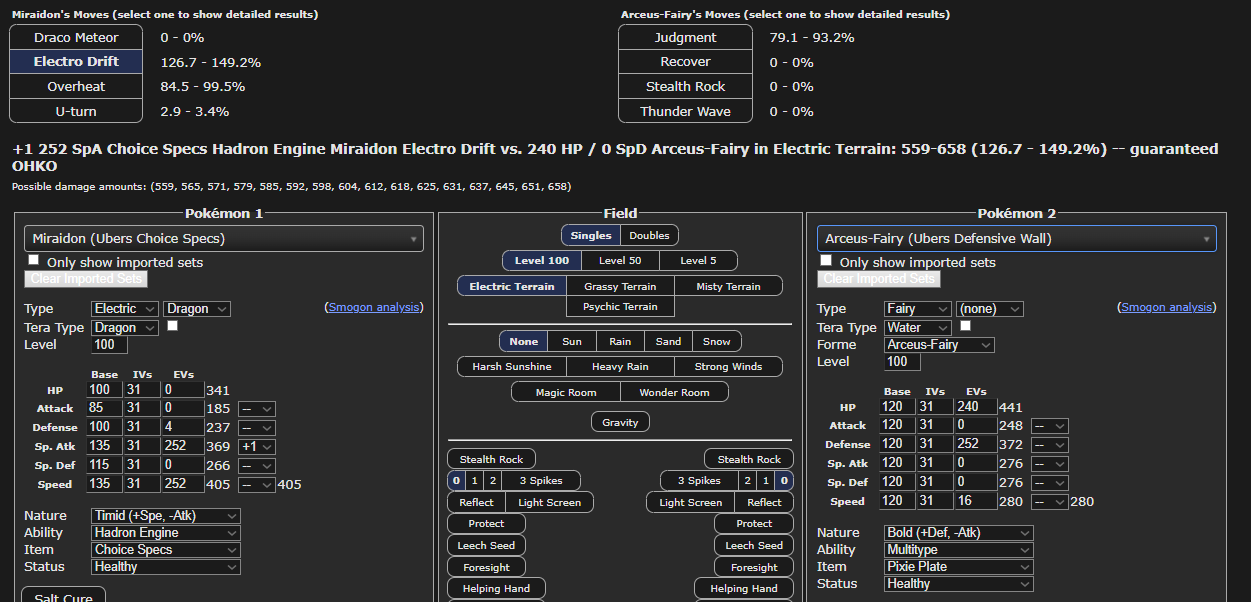Select Level 5 battle option

tap(698, 261)
